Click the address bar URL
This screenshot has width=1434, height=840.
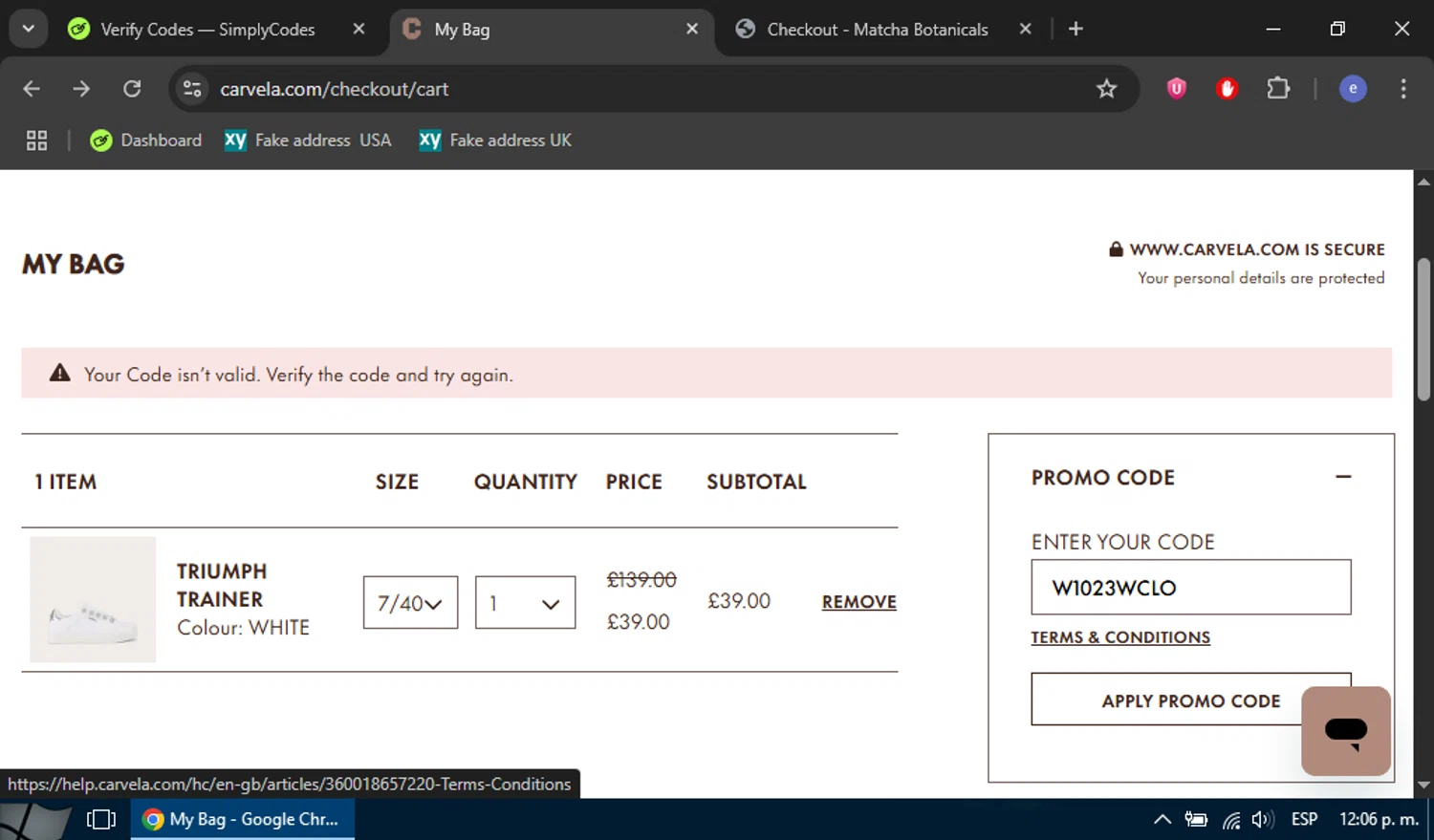[x=334, y=89]
